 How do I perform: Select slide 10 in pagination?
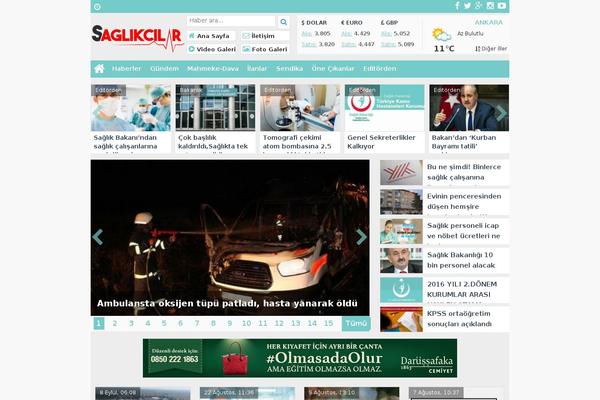click(x=246, y=323)
